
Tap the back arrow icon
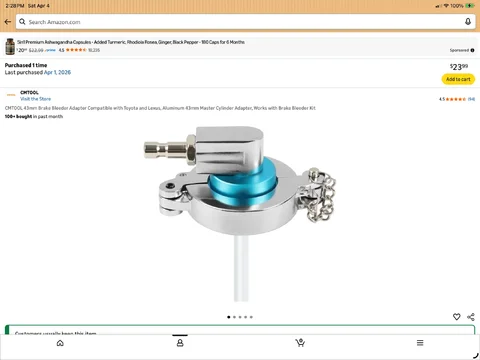(x=8, y=22)
